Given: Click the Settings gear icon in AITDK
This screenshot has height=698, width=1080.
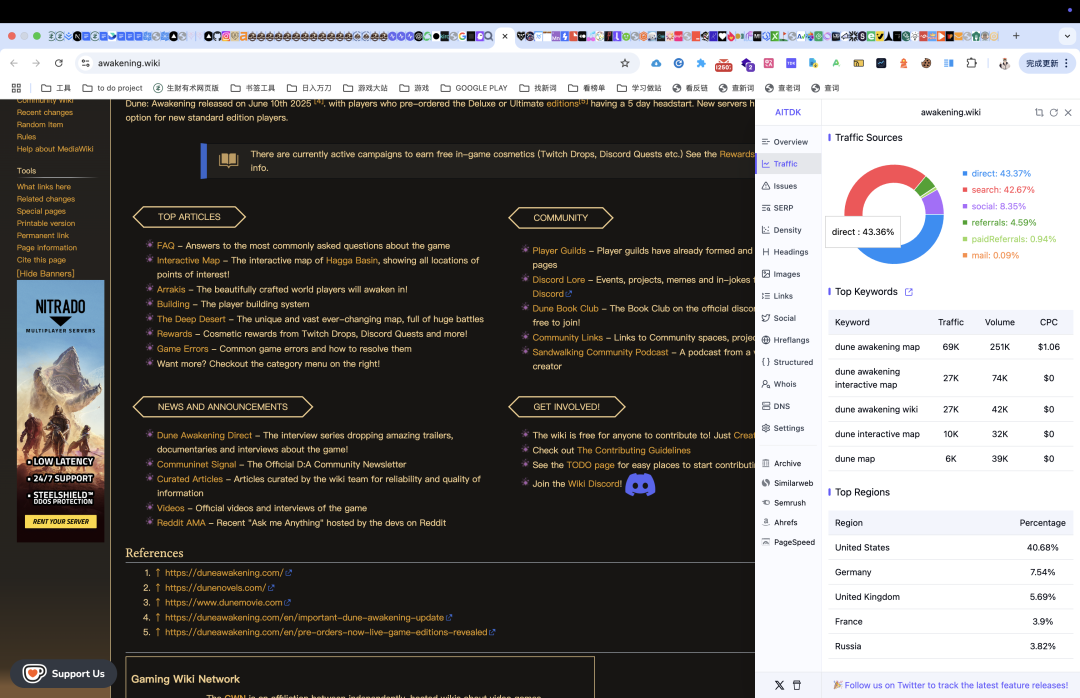Looking at the screenshot, I should pyautogui.click(x=766, y=429).
